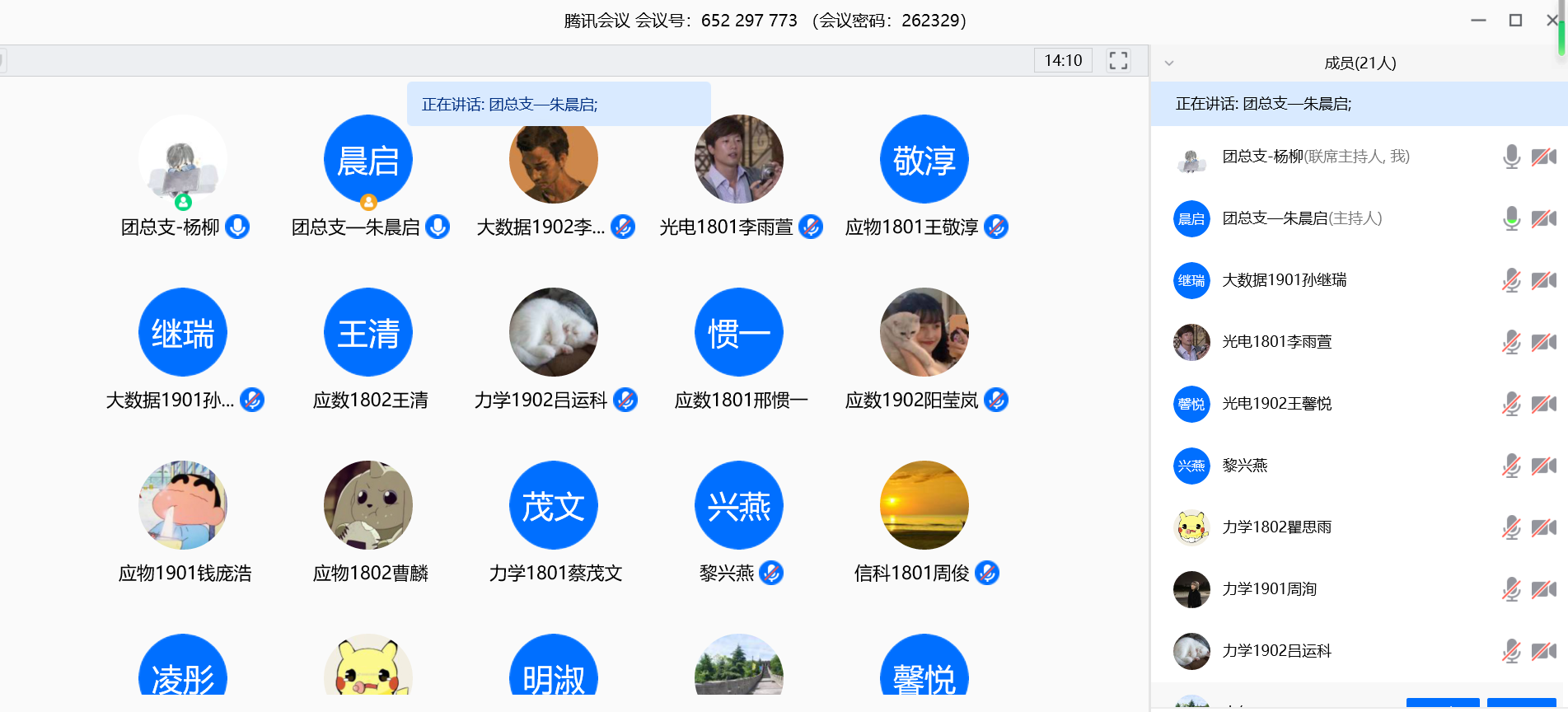Open 应物1901钱庞浩 avatar thumbnail

pos(183,505)
